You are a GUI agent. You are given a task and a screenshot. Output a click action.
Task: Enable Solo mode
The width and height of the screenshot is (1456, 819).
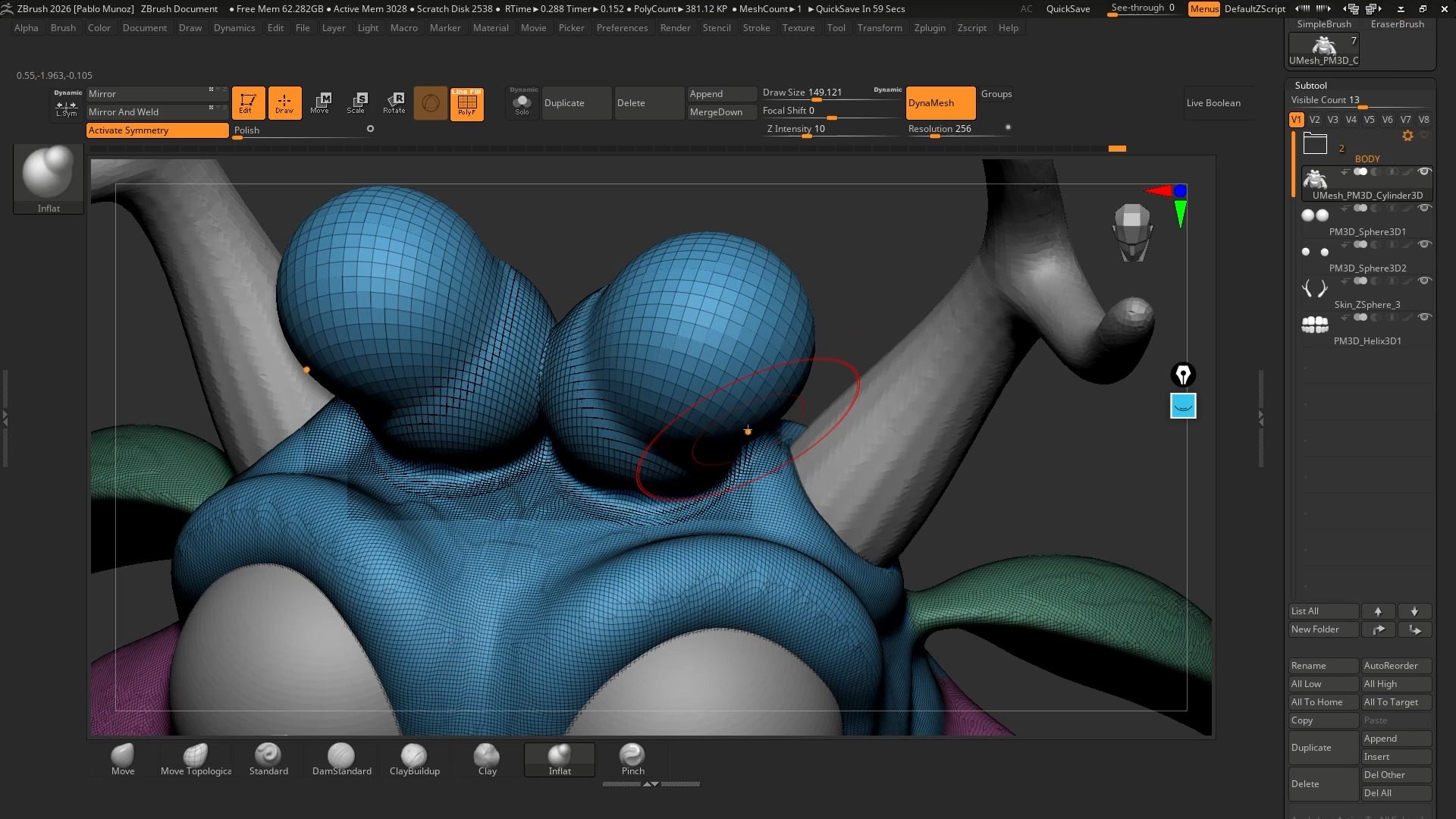coord(522,103)
